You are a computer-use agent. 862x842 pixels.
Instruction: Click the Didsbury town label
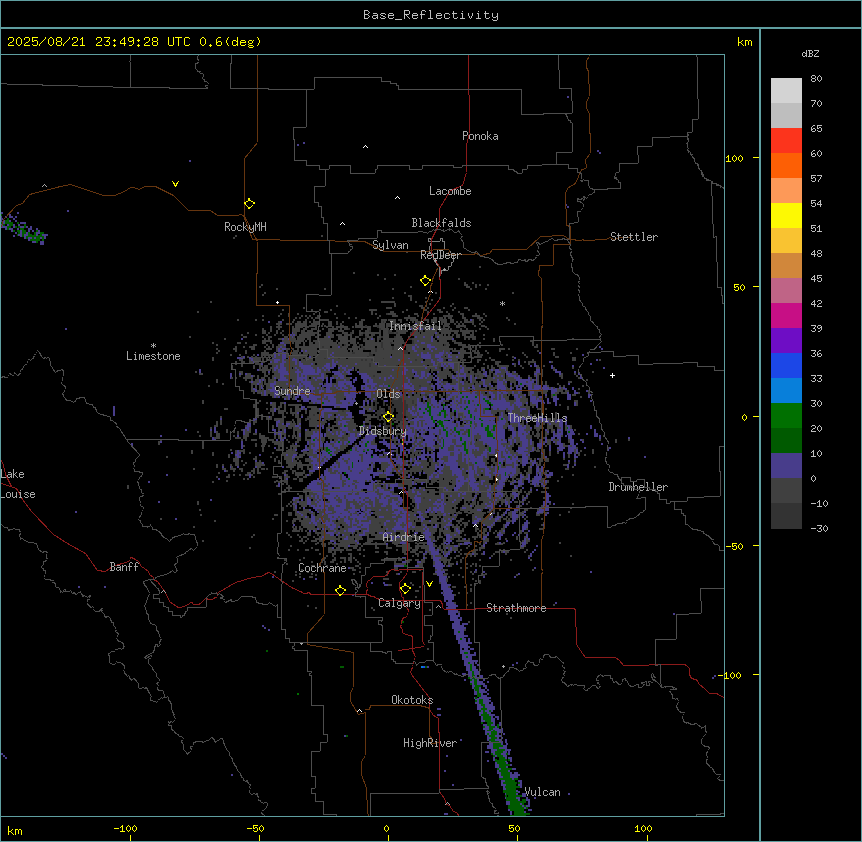pos(383,431)
